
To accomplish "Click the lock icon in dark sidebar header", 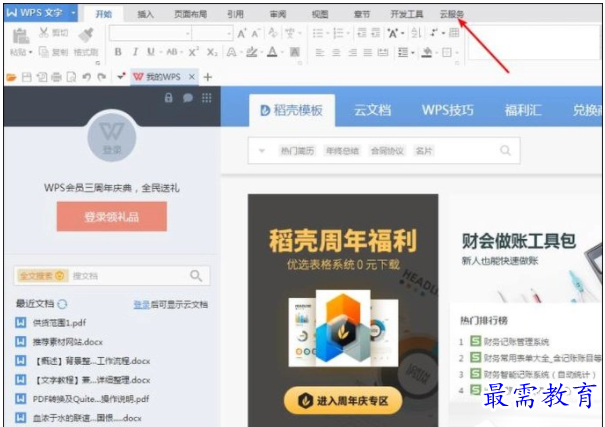I will pos(169,98).
